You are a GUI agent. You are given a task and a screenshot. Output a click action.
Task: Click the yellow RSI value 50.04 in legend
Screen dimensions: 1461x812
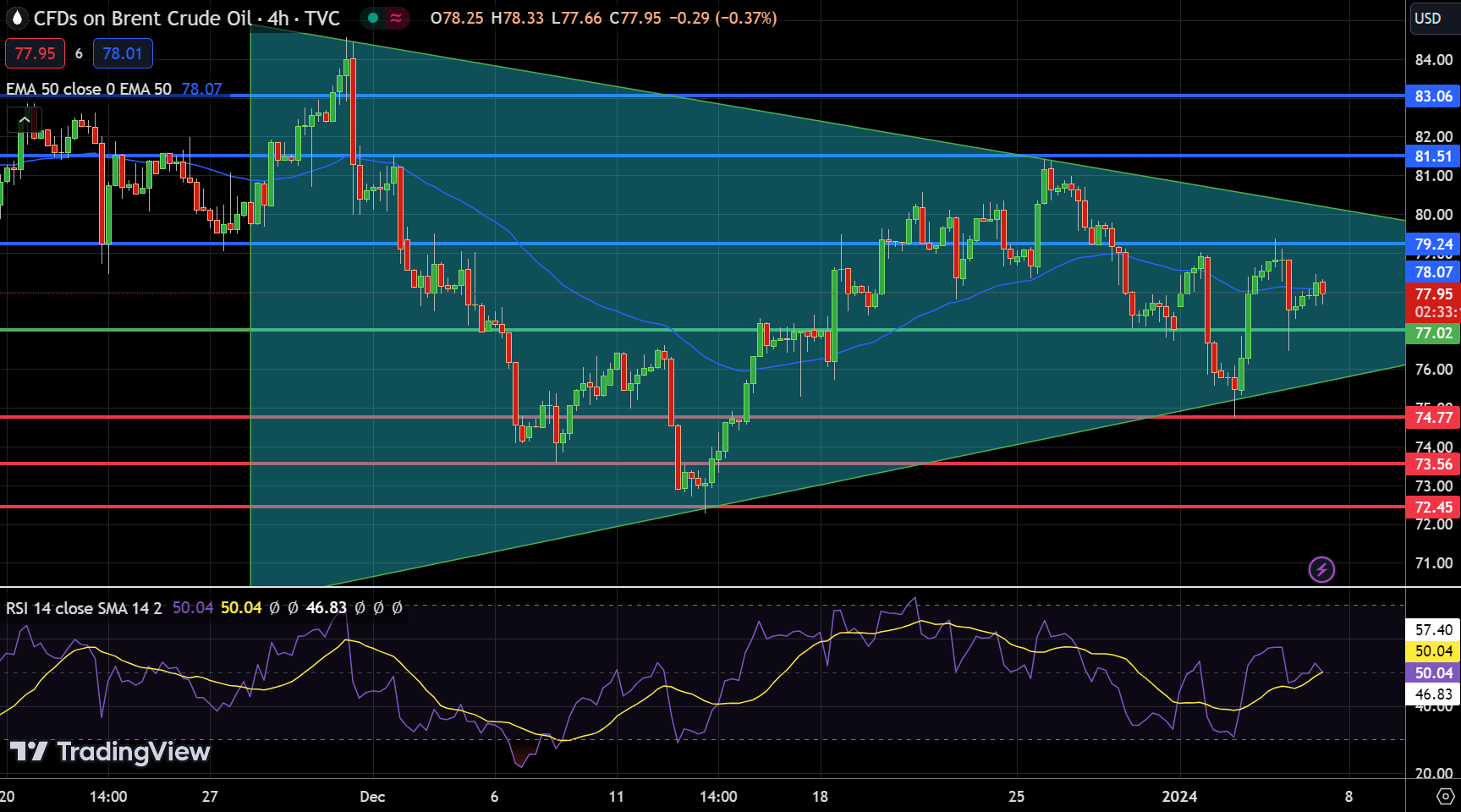(241, 608)
